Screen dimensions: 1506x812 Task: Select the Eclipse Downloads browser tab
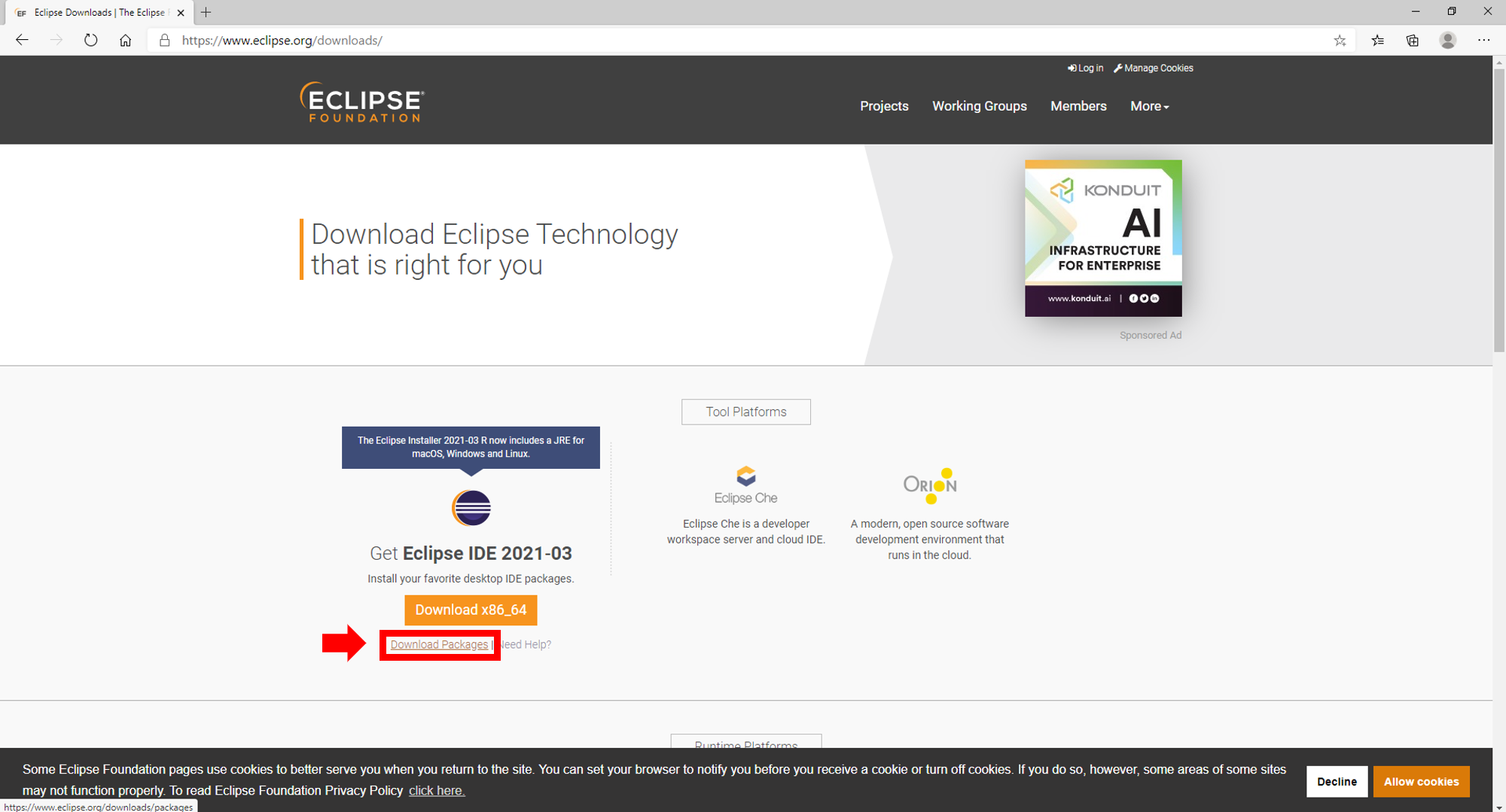point(98,13)
